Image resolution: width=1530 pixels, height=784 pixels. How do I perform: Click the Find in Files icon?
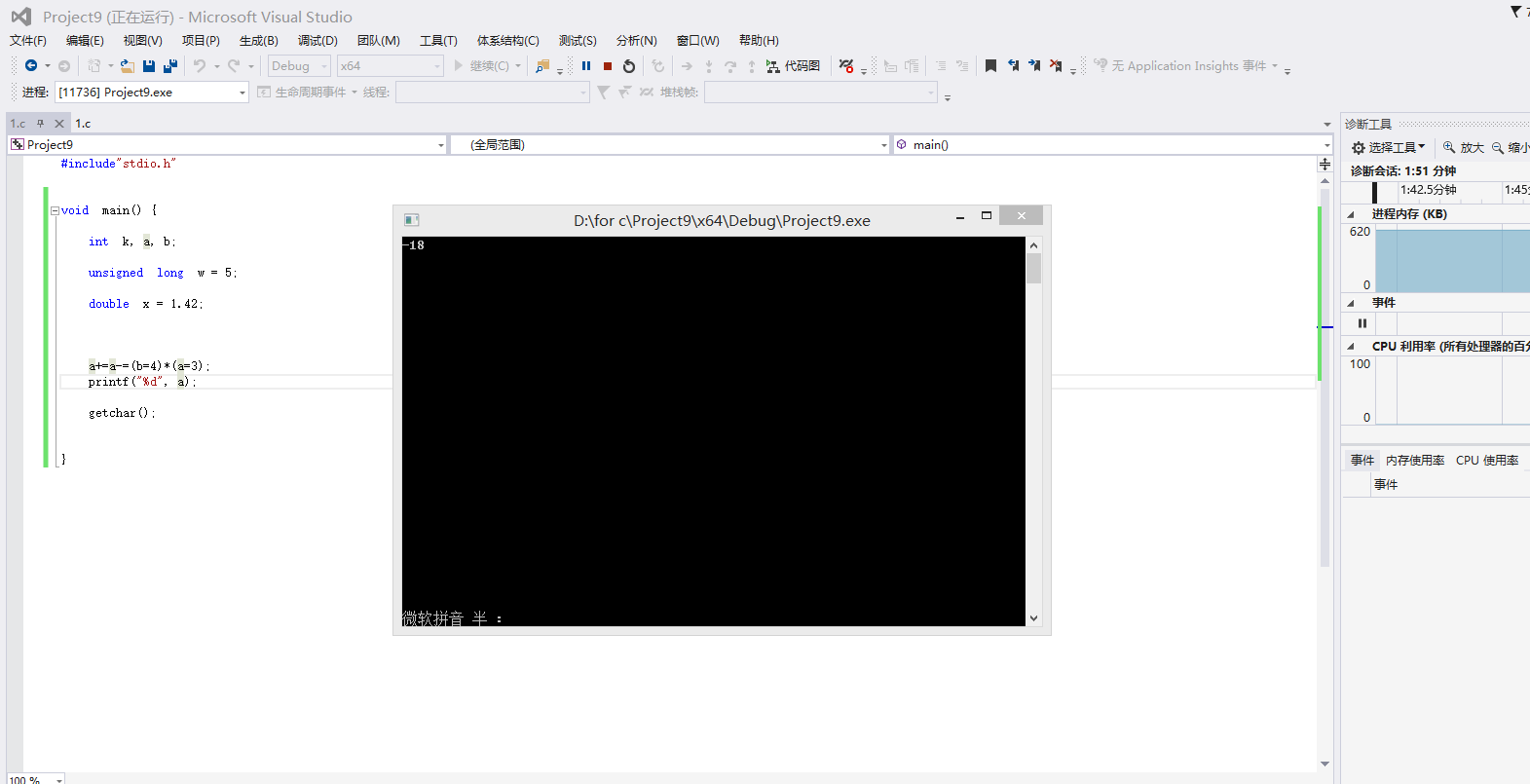click(x=542, y=66)
